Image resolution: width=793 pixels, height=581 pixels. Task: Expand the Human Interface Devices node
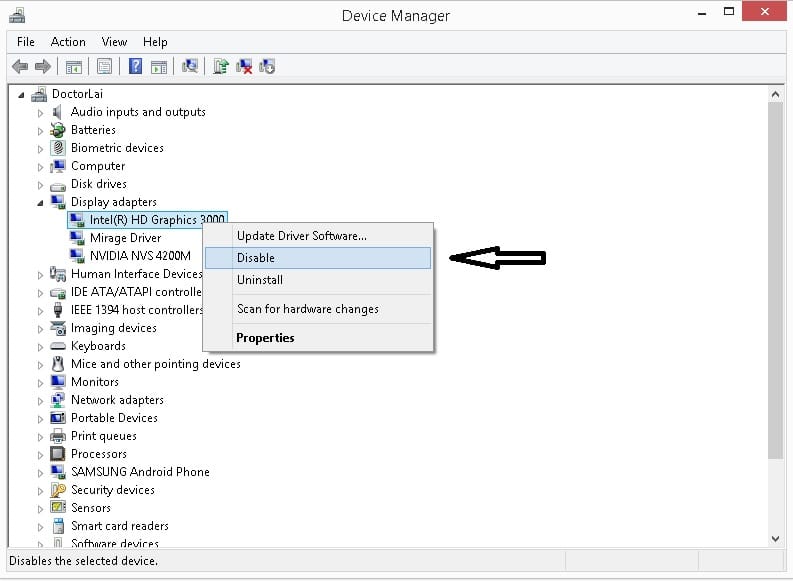pos(40,275)
